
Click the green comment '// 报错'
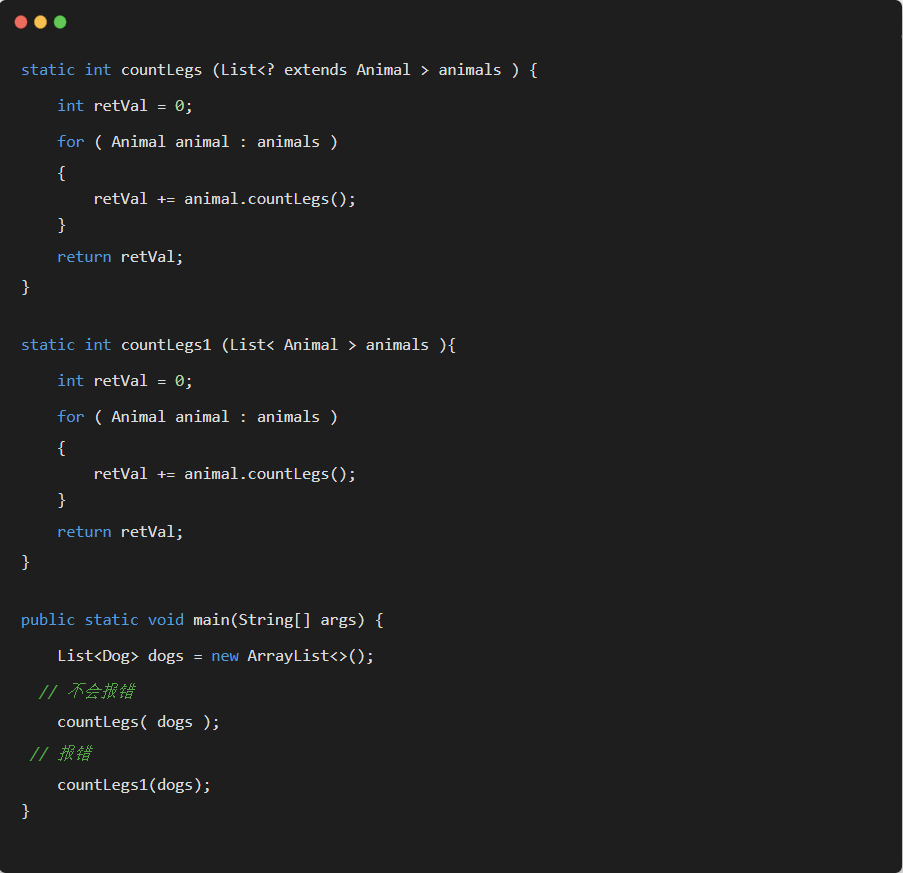click(x=61, y=754)
